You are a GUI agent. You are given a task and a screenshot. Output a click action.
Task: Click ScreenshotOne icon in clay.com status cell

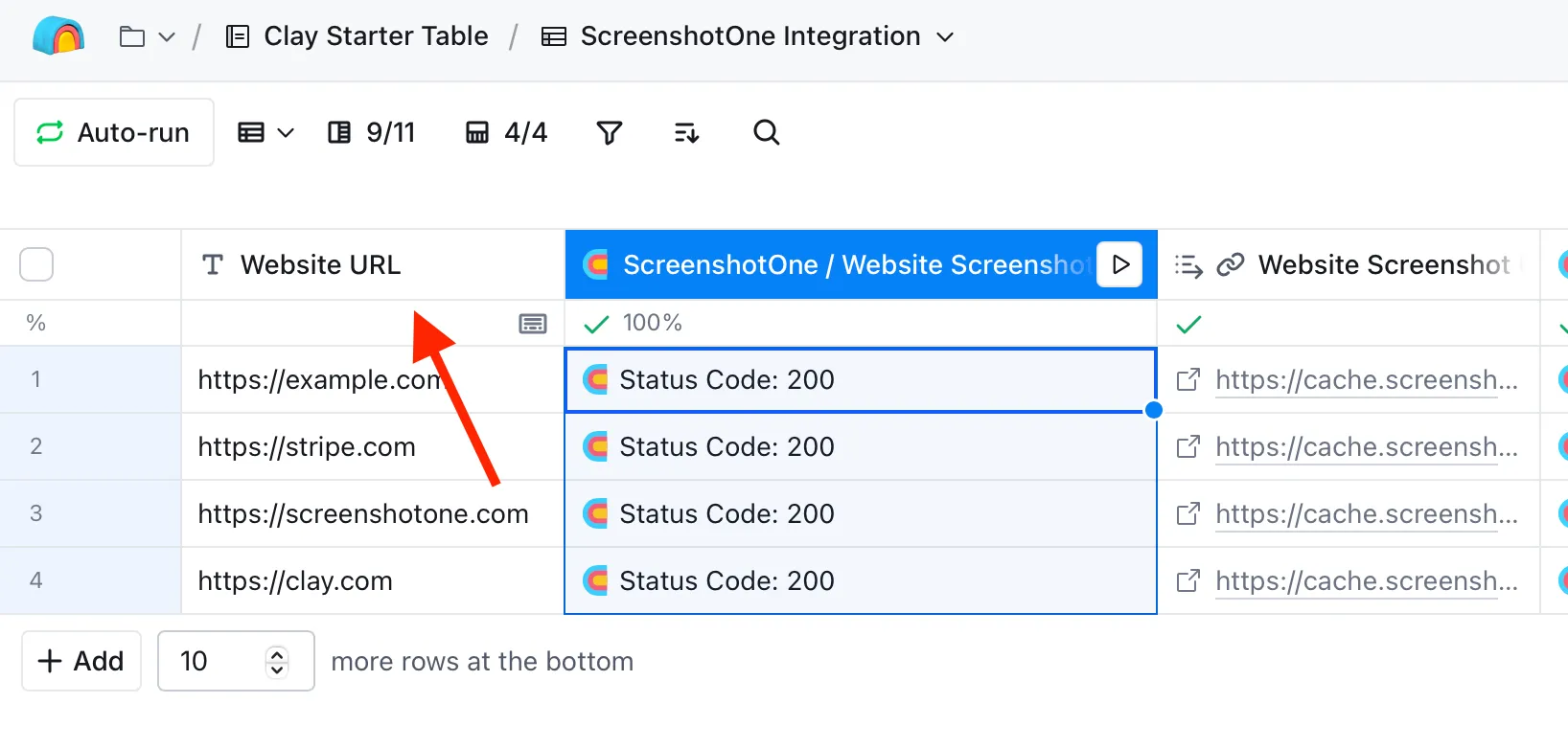pos(596,581)
